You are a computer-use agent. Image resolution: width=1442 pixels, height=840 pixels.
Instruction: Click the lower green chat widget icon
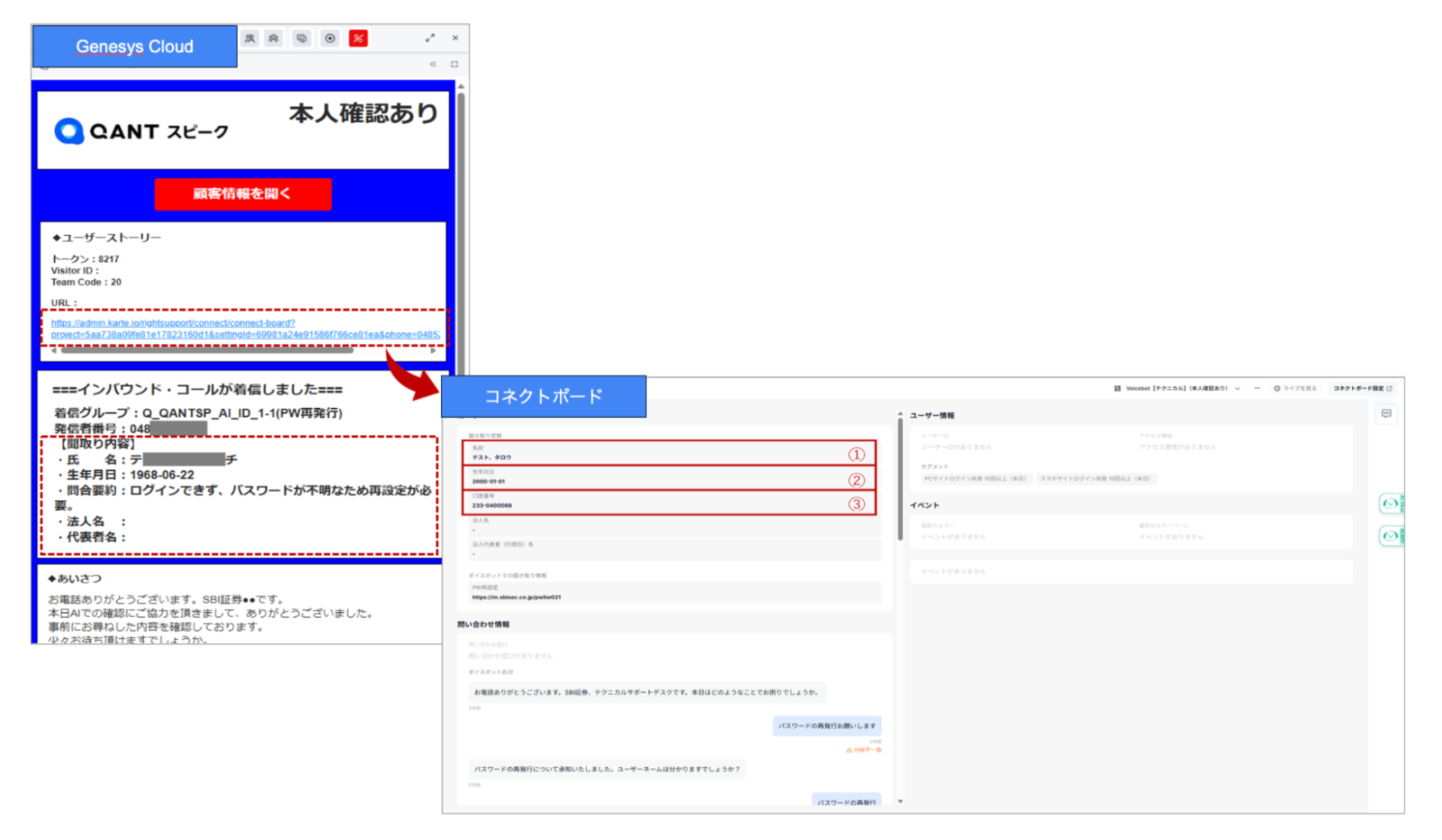click(x=1391, y=536)
